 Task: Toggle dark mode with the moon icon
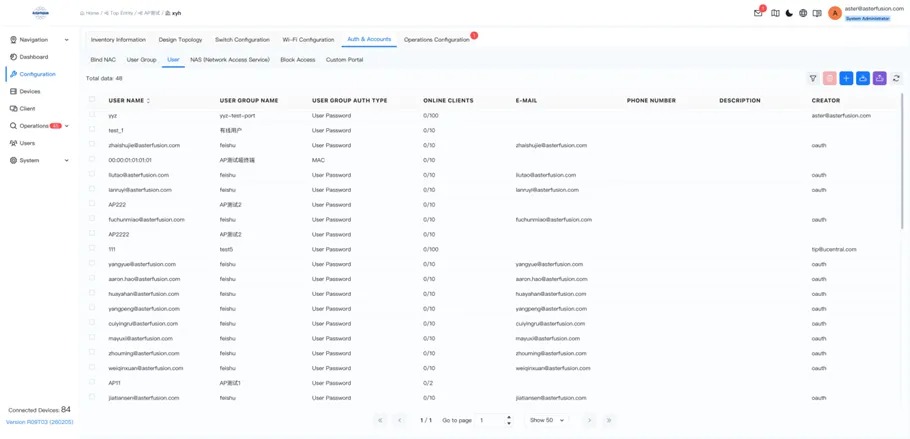[x=789, y=13]
